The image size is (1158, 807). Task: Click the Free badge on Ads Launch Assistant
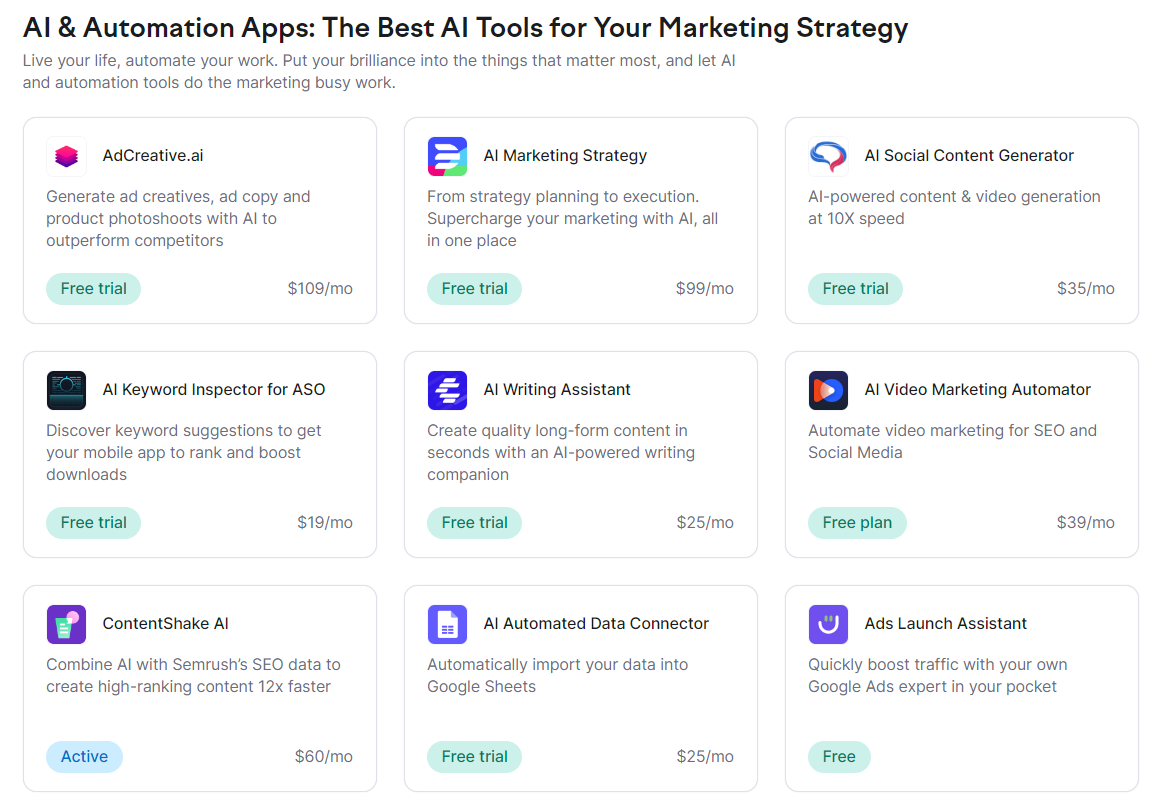[839, 757]
